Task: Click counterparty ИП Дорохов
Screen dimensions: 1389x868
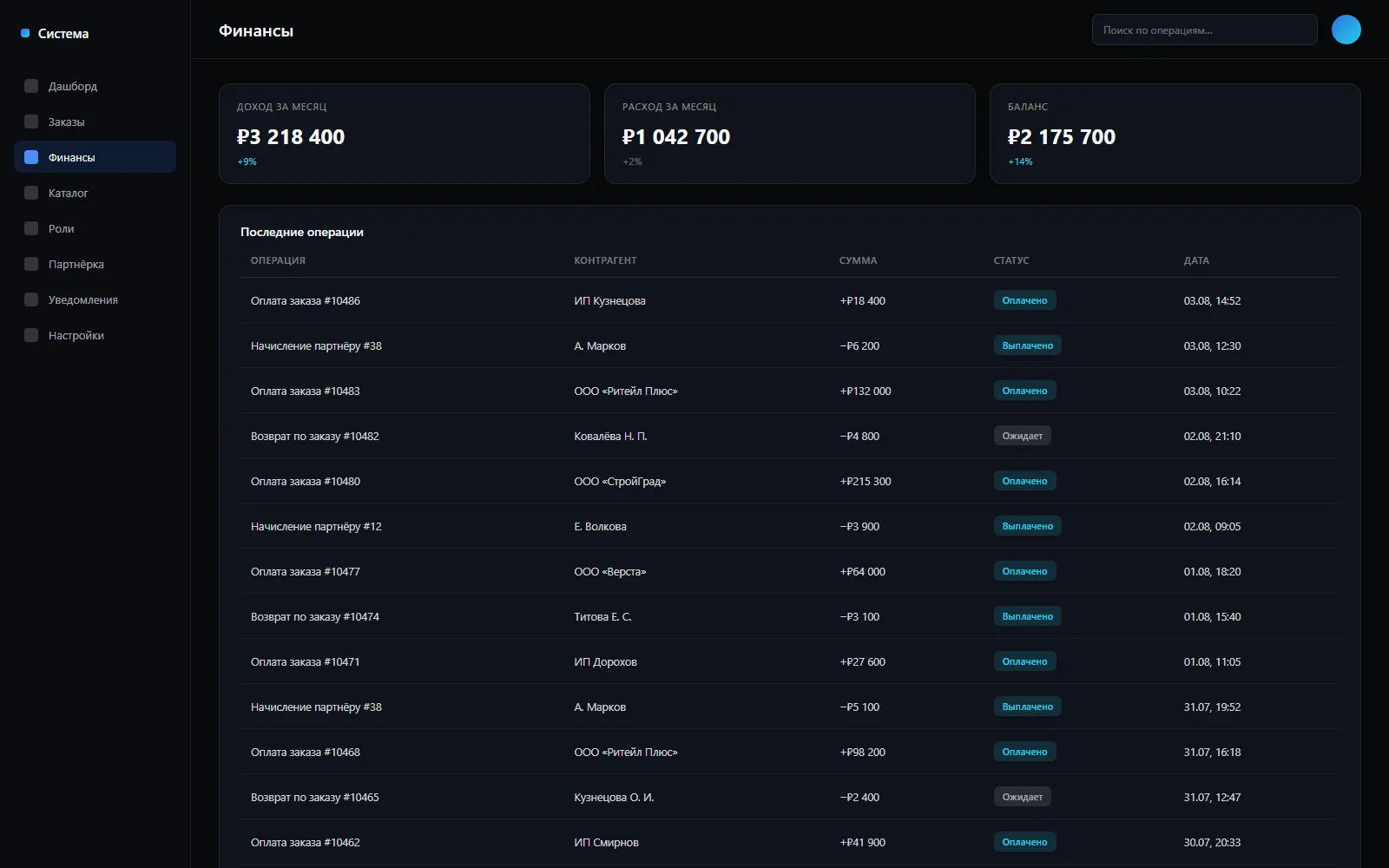Action: click(605, 661)
